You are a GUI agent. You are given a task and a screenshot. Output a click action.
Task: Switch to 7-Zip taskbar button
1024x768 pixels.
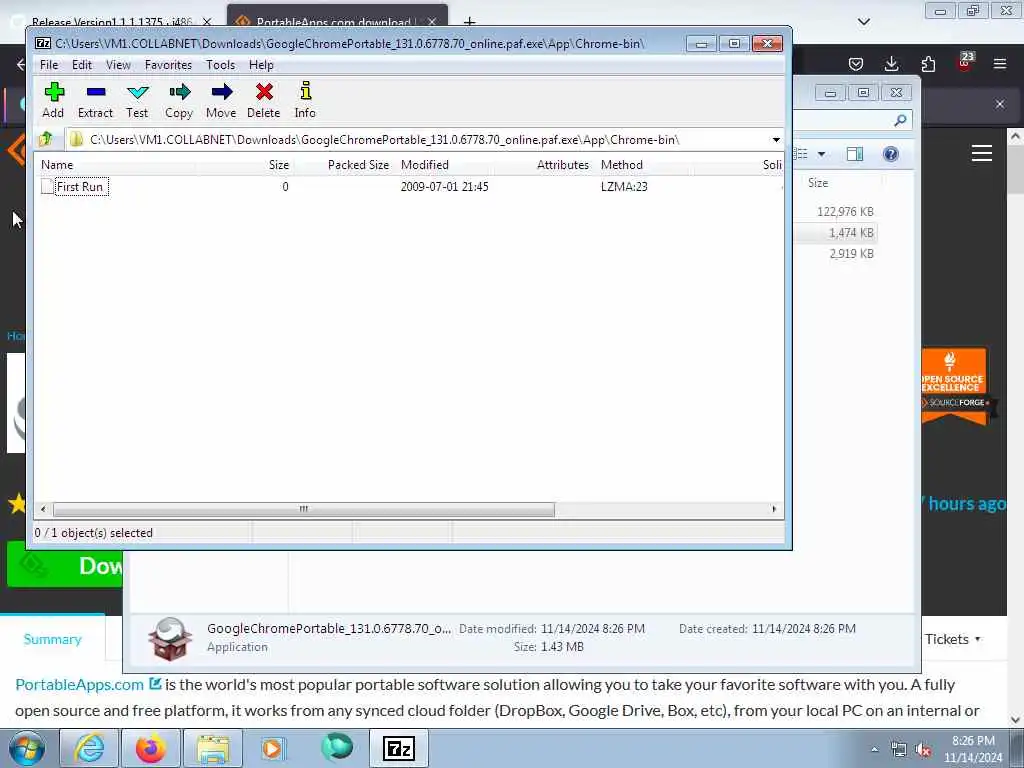coord(398,748)
